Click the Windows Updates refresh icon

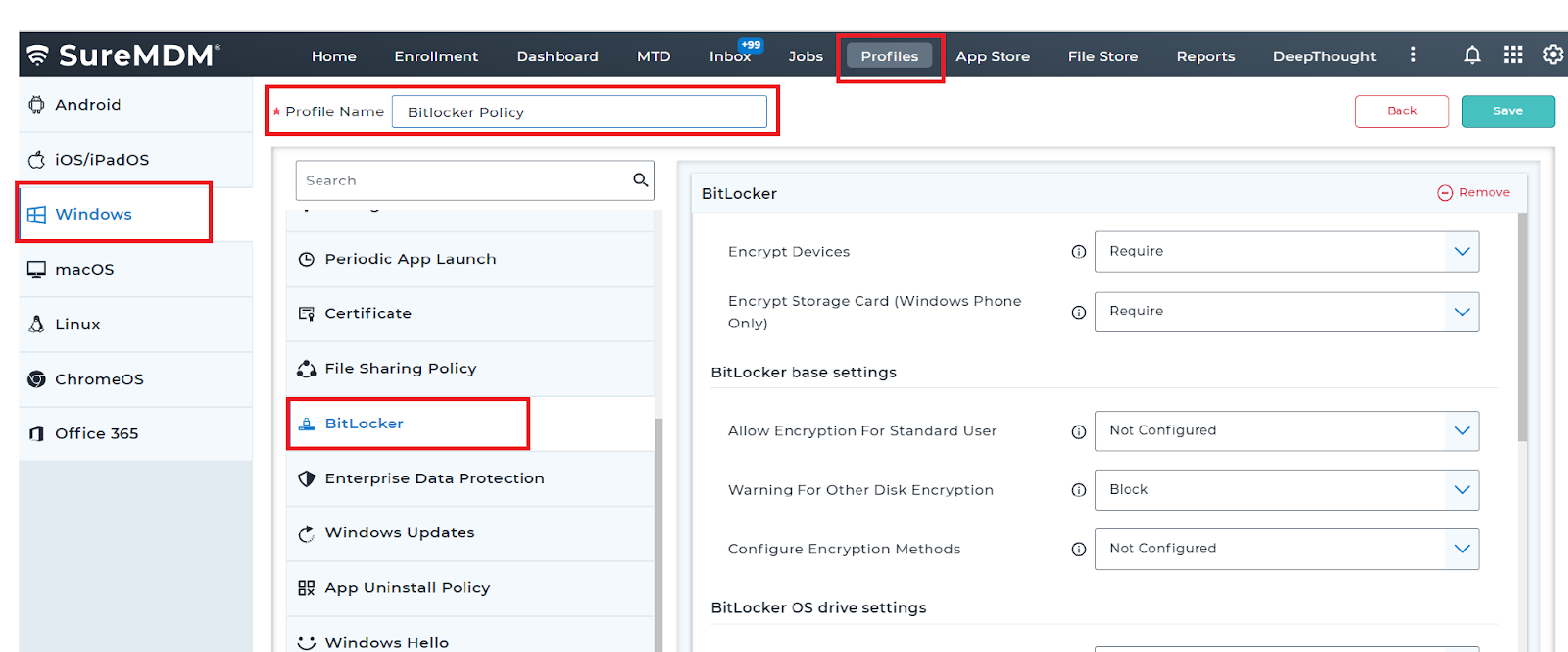coord(307,533)
